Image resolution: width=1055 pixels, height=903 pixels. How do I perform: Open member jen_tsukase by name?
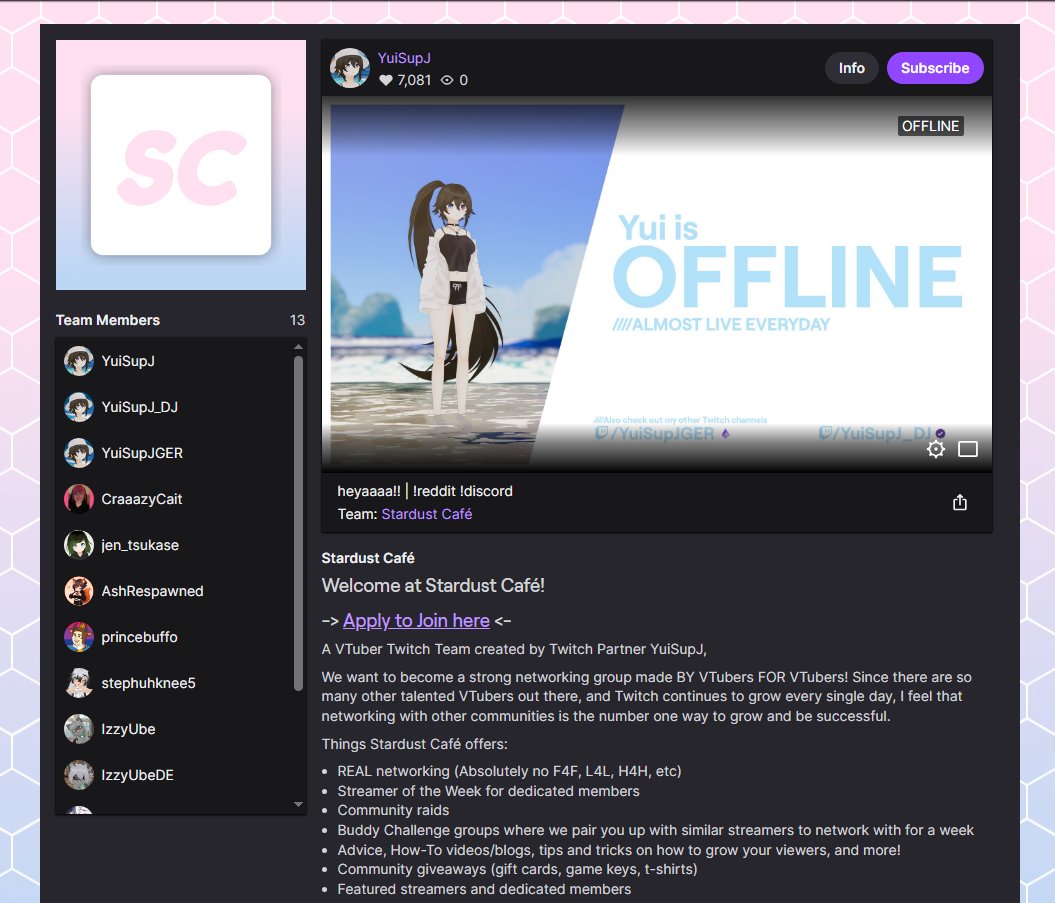click(140, 545)
